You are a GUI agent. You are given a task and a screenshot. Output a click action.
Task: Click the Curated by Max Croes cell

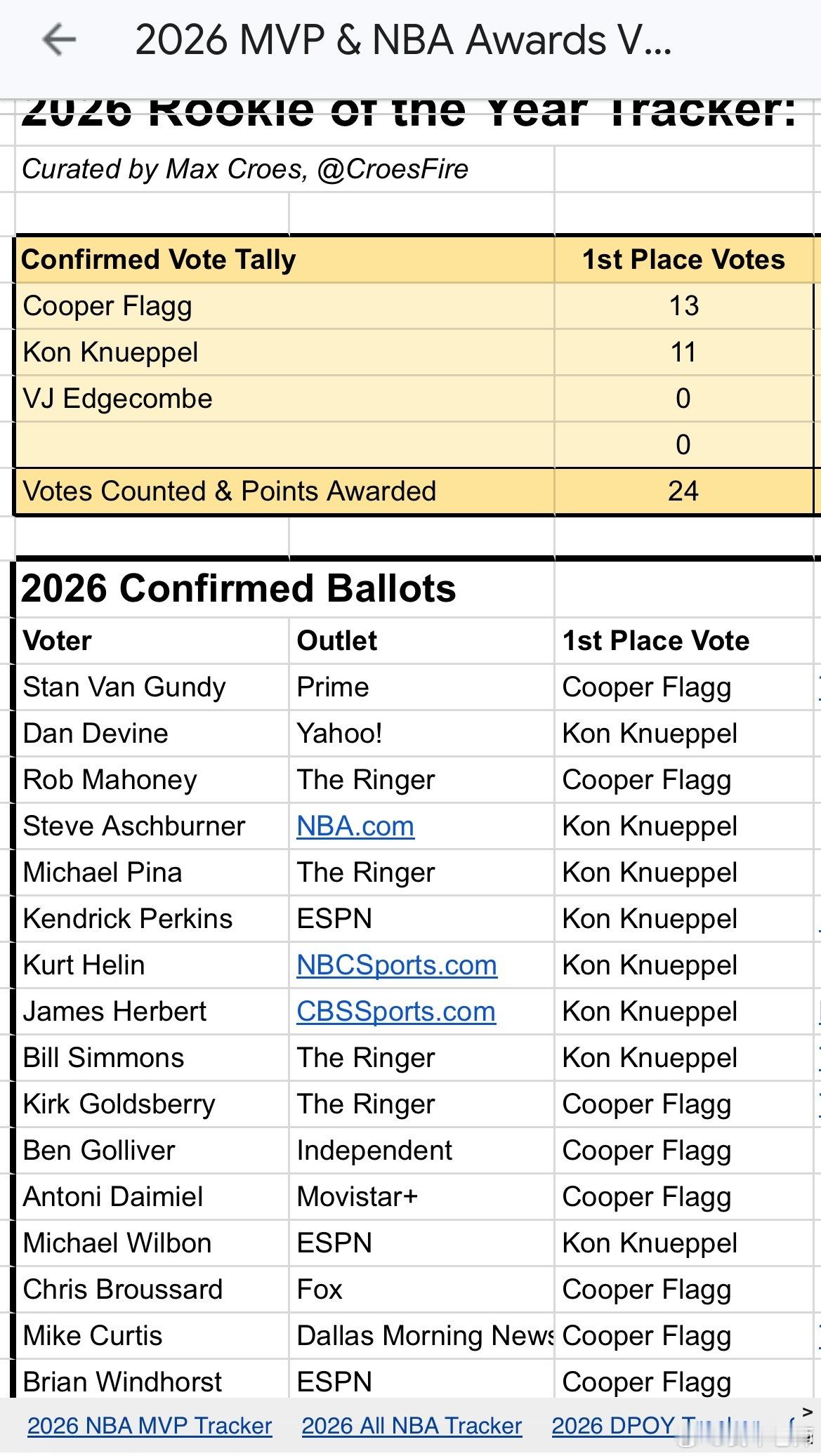pyautogui.click(x=245, y=169)
